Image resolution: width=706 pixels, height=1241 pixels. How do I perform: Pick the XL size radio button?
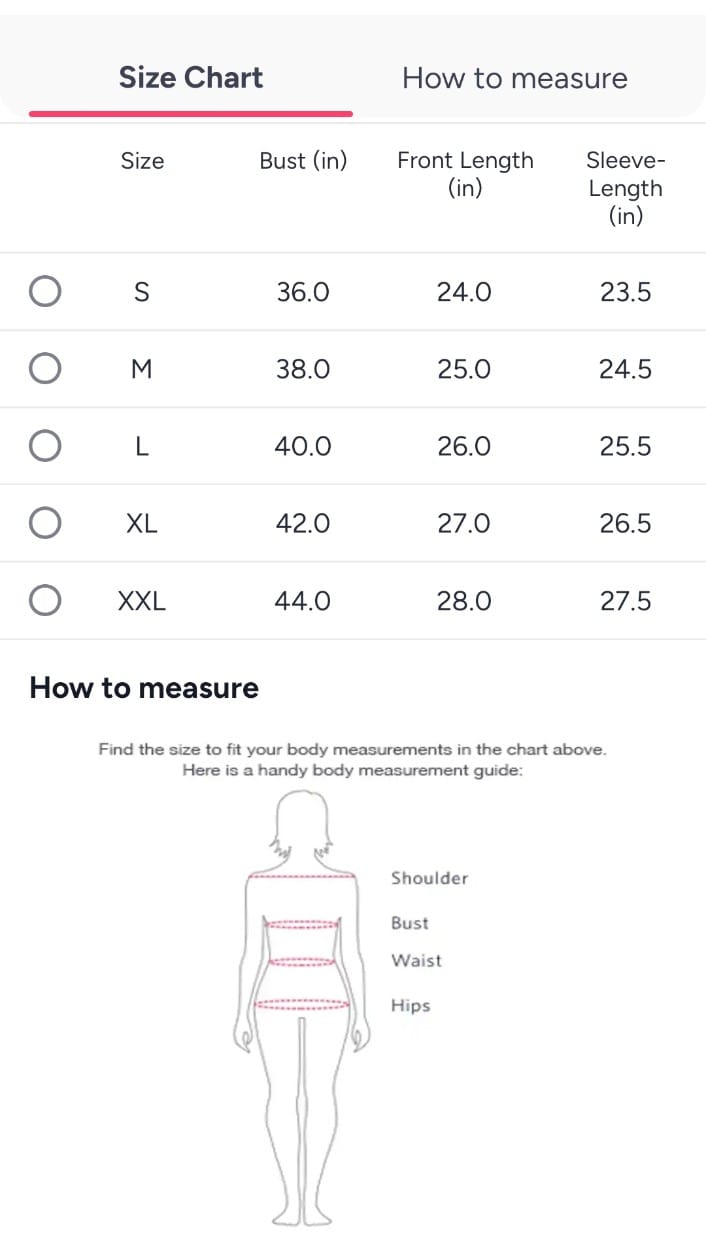(44, 522)
